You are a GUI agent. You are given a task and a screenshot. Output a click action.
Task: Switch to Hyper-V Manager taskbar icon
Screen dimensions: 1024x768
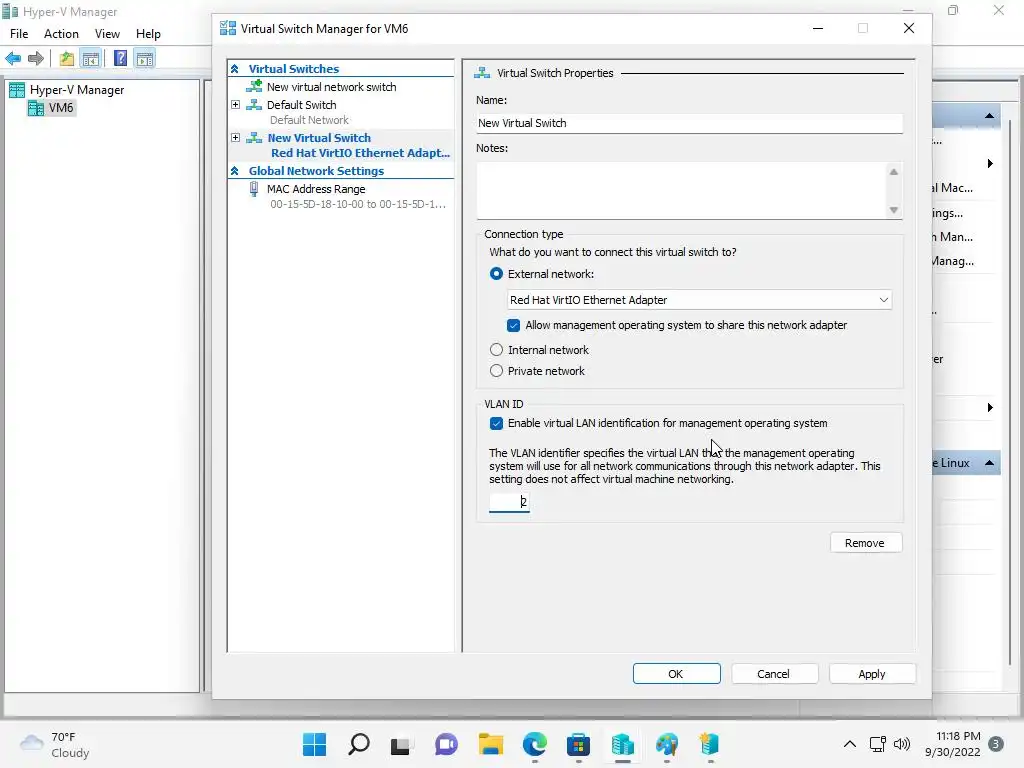pos(622,744)
